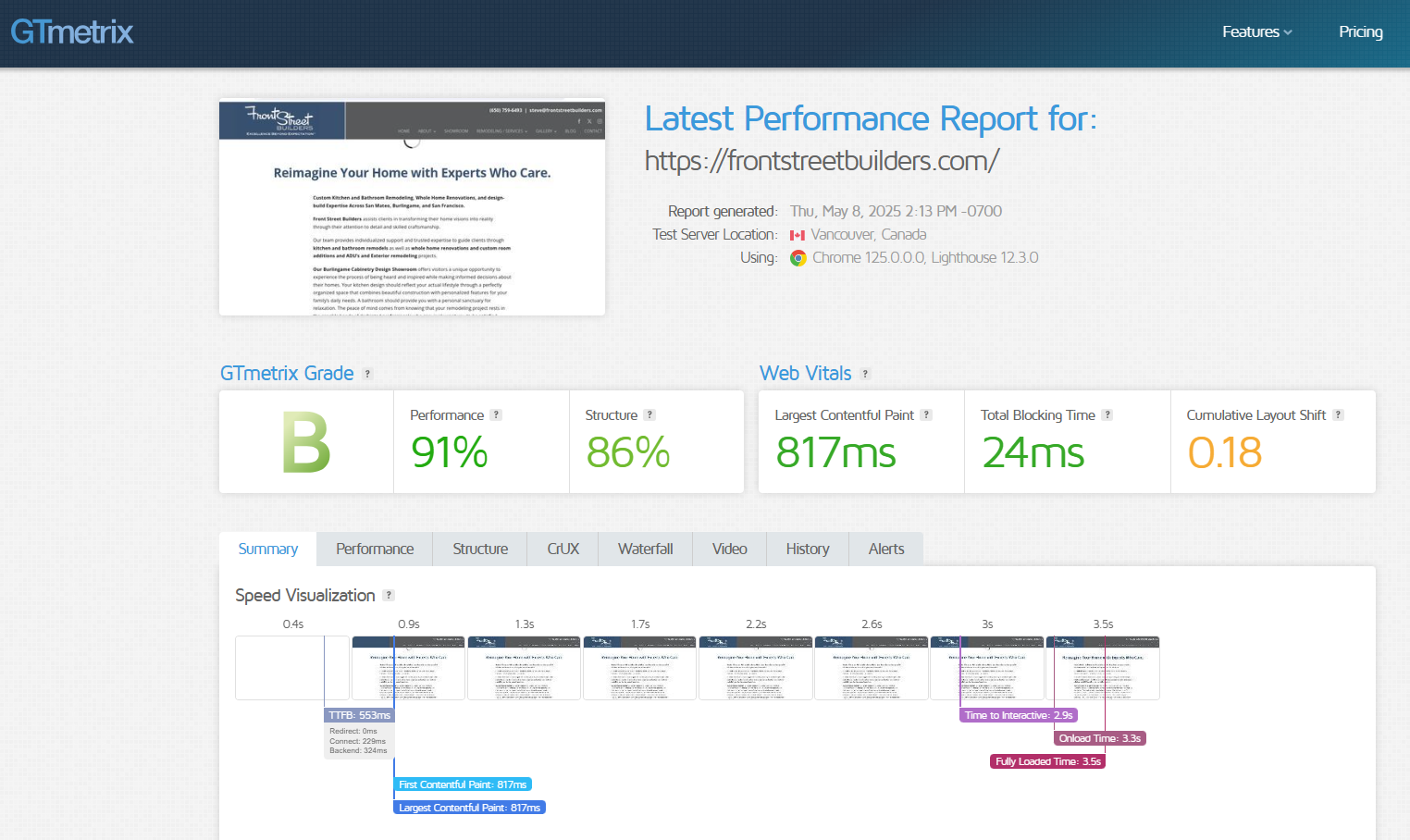
Task: Open the Alerts tab
Action: pyautogui.click(x=886, y=550)
